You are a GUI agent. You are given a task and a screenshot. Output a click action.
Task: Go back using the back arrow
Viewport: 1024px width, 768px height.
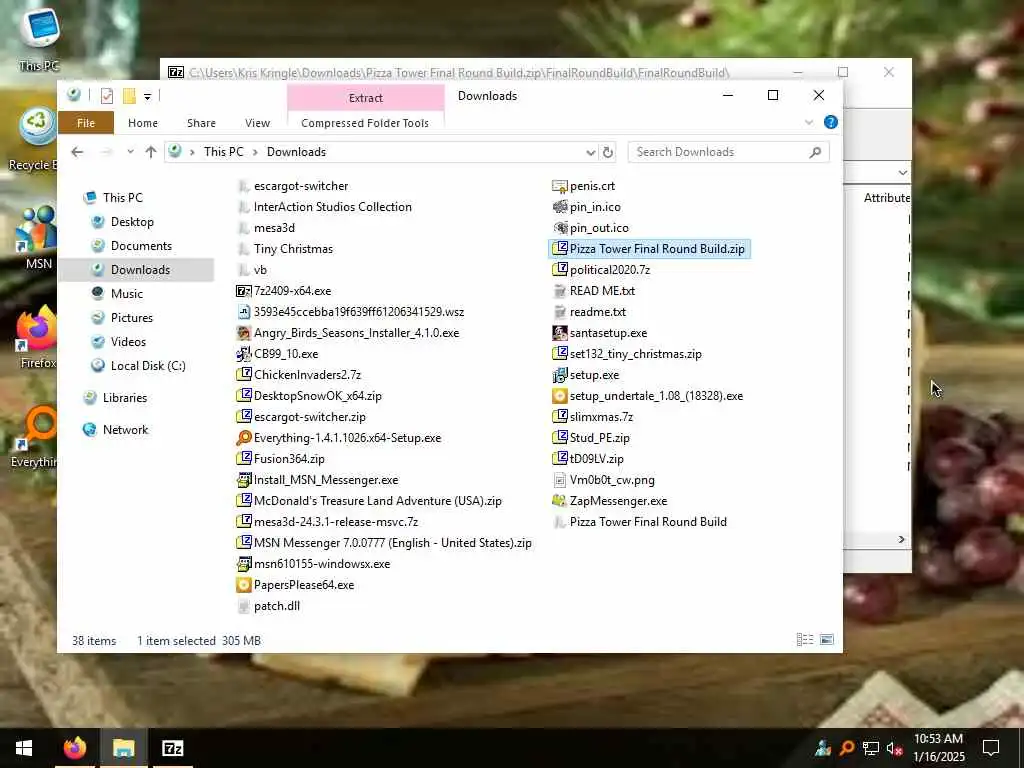click(x=77, y=152)
